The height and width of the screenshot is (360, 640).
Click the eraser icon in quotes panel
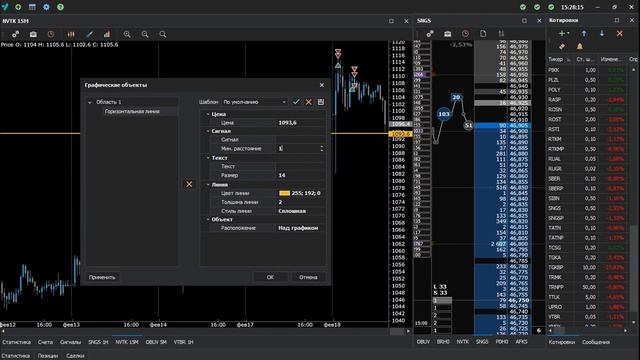(x=562, y=47)
